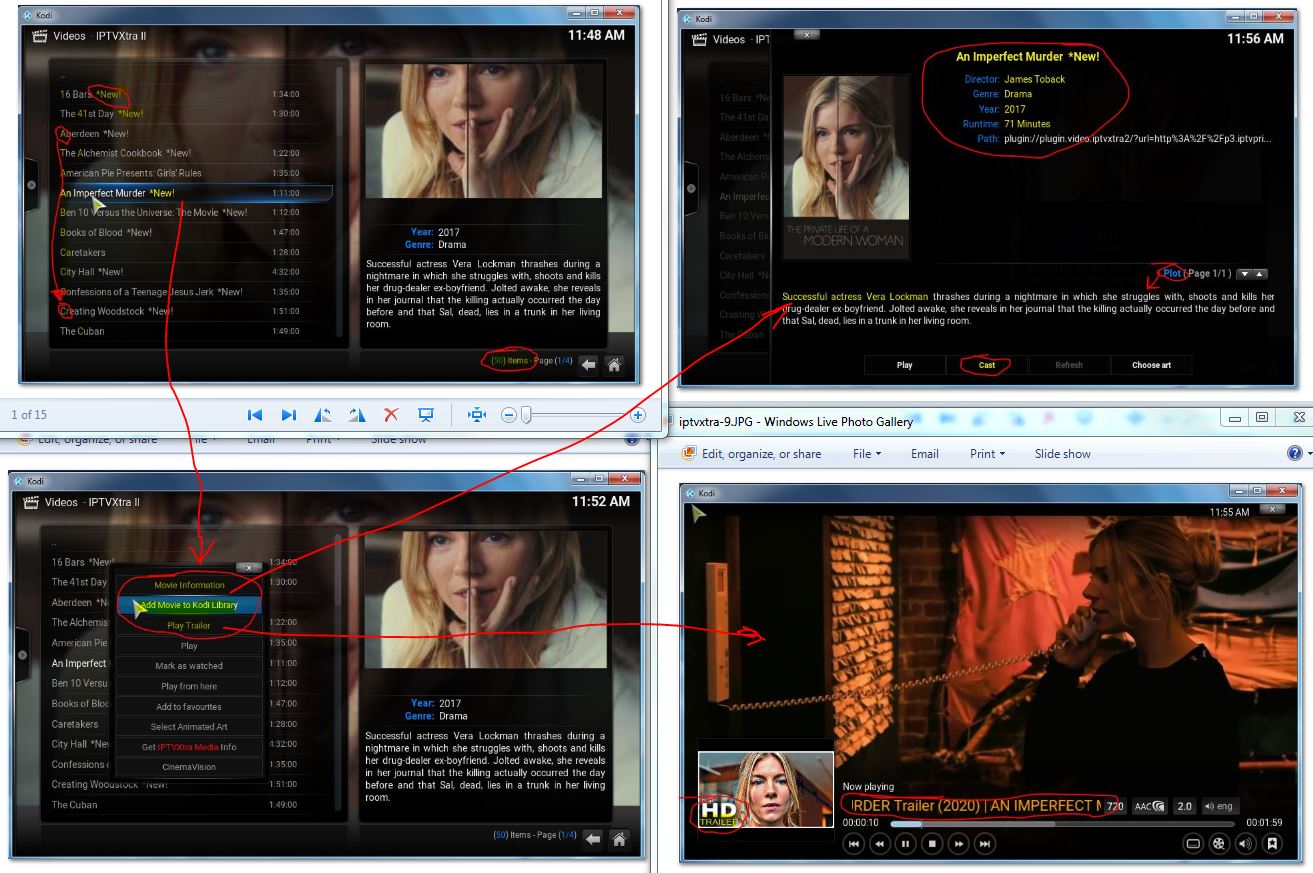Open the Print dropdown in Photo Gallery

point(988,454)
